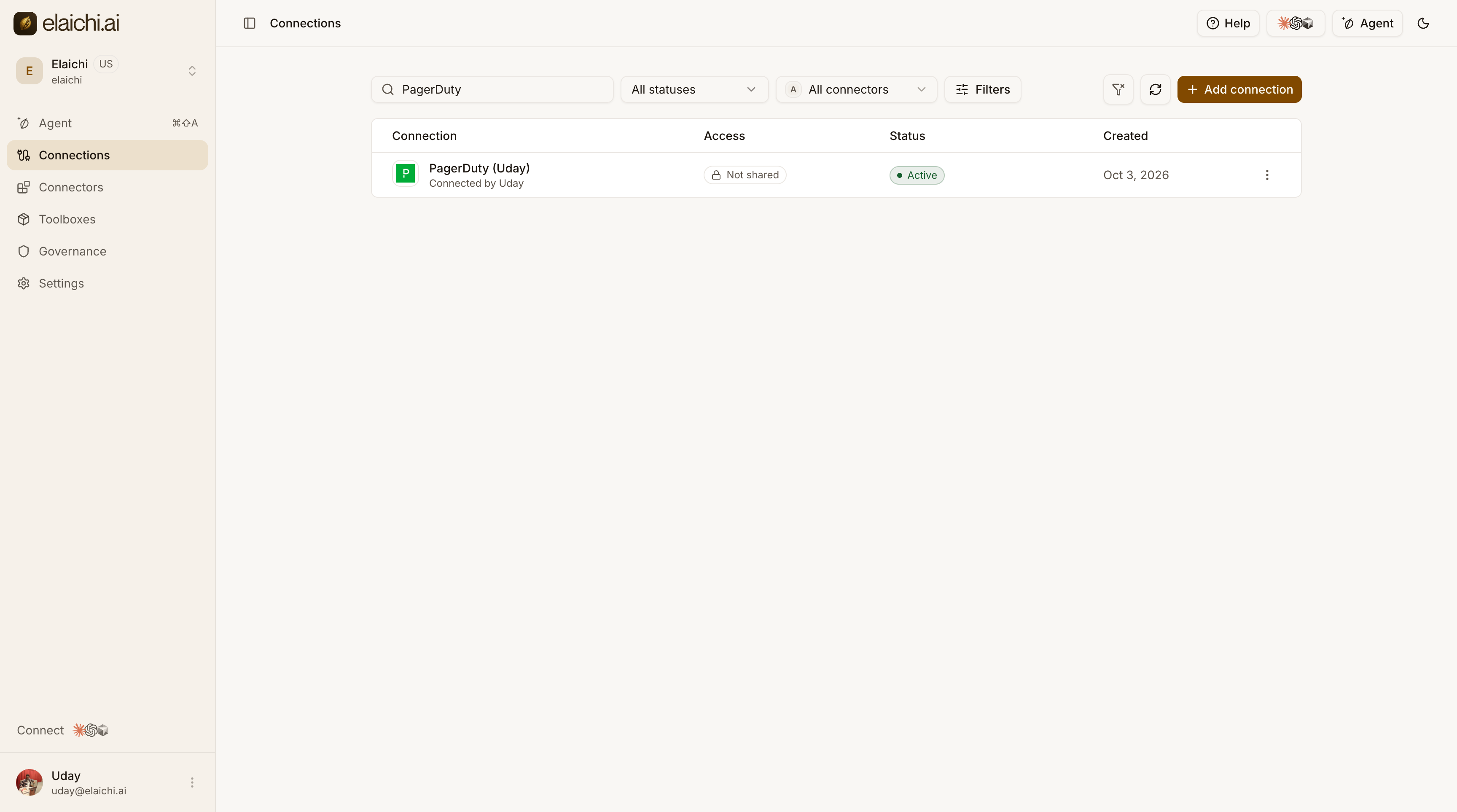The height and width of the screenshot is (812, 1457).
Task: Click the Elaichi workspace E avatar
Action: point(30,71)
